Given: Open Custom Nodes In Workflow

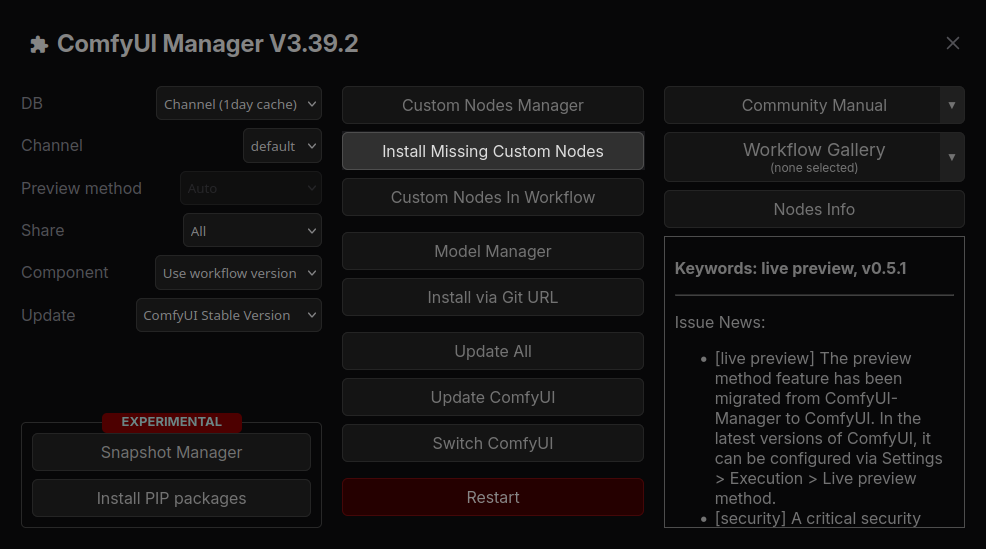Looking at the screenshot, I should 493,197.
